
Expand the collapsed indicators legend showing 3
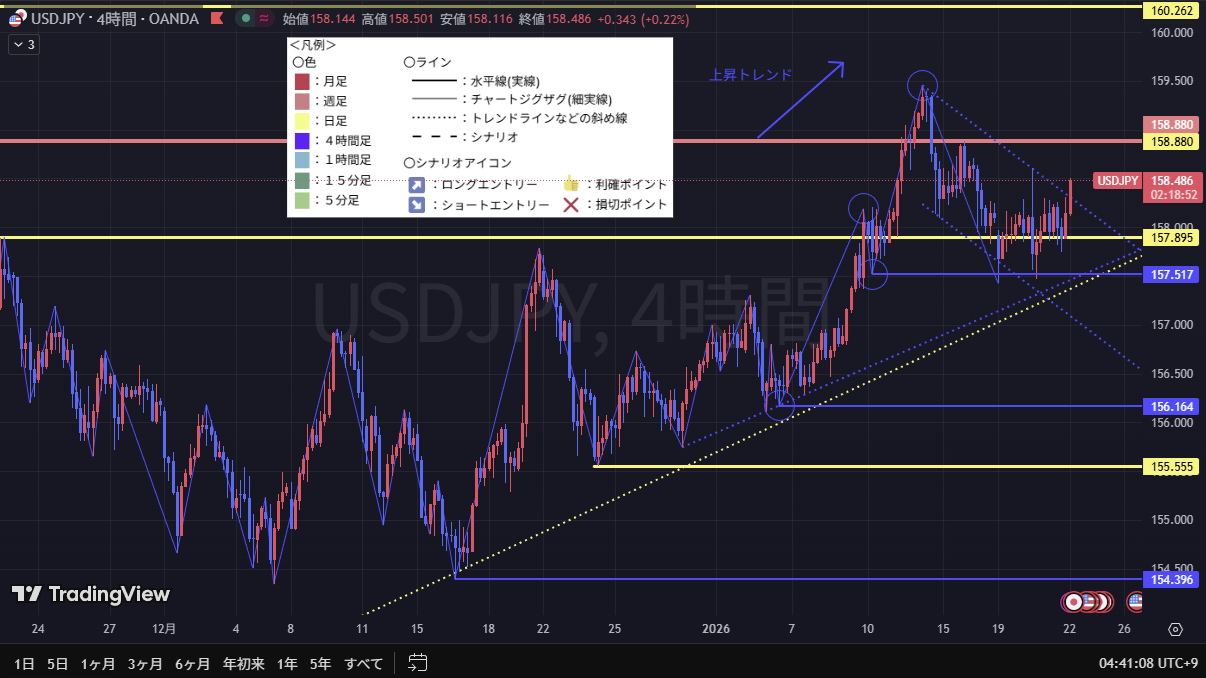click(23, 44)
